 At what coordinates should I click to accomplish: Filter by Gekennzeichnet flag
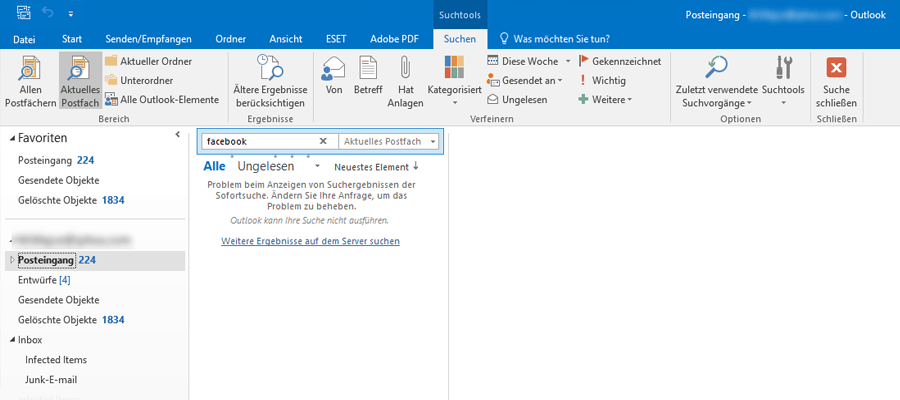[x=620, y=61]
